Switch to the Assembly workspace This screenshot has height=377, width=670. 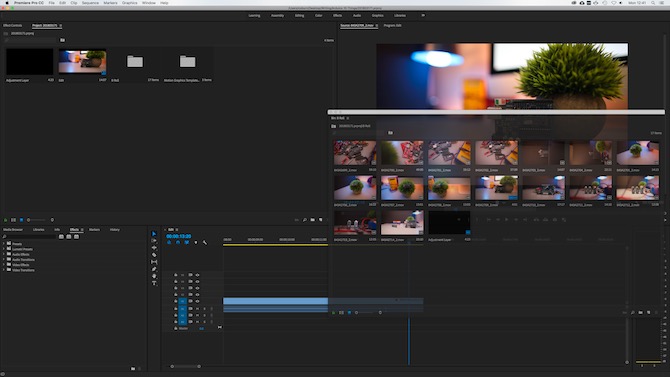277,15
